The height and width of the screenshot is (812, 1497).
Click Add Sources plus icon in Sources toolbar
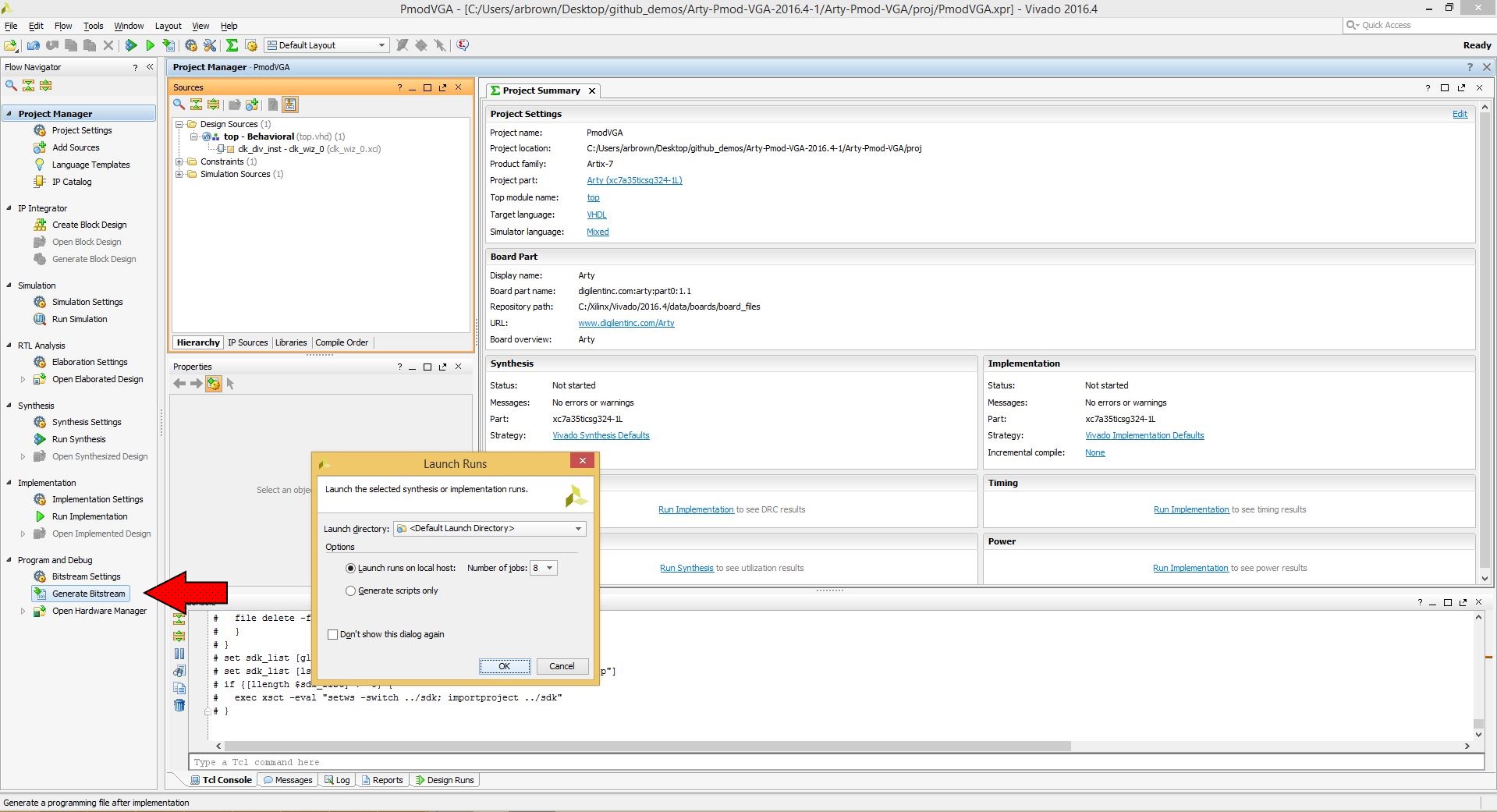click(x=251, y=104)
